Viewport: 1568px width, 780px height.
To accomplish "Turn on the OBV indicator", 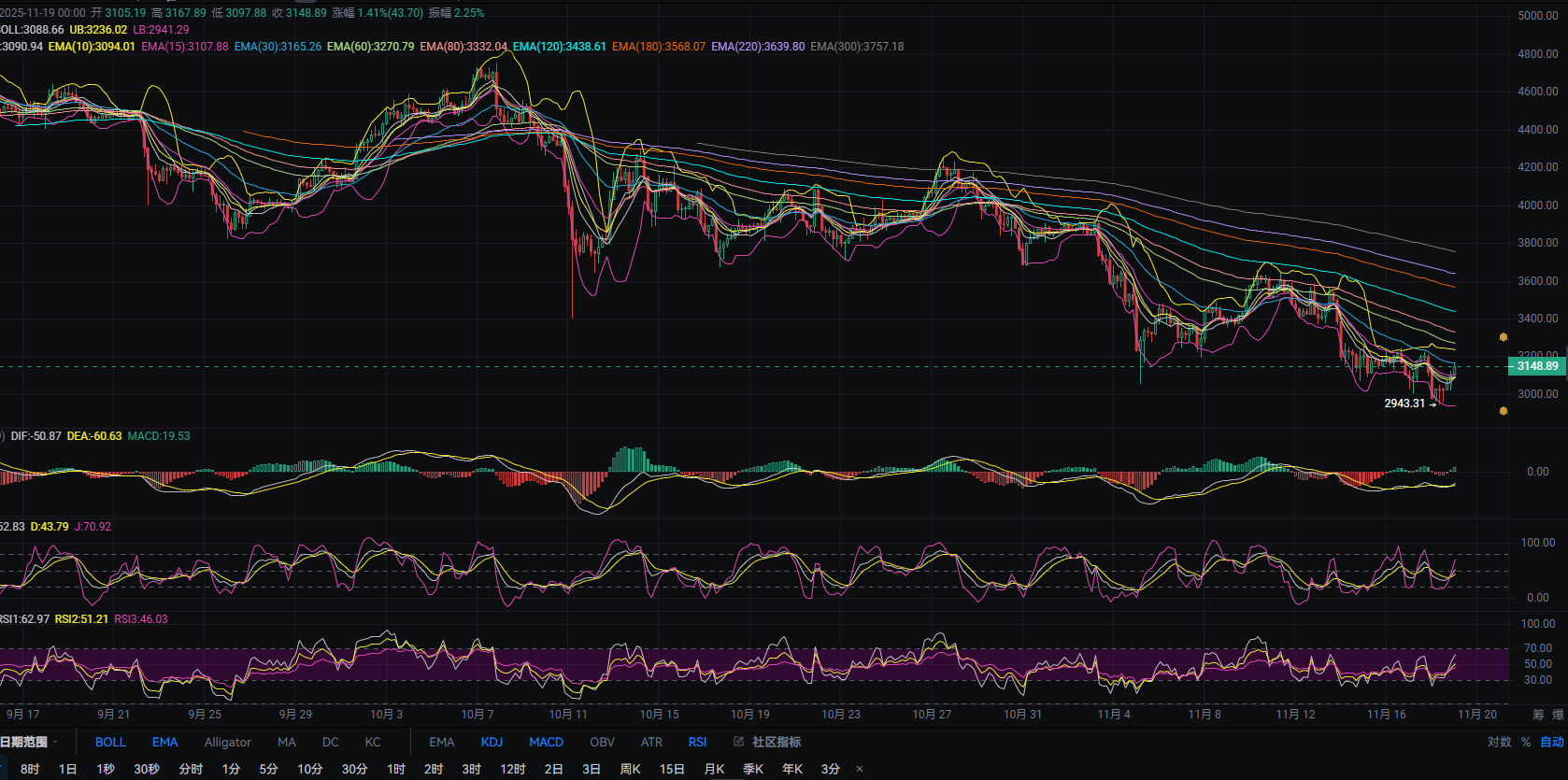I will tap(602, 742).
